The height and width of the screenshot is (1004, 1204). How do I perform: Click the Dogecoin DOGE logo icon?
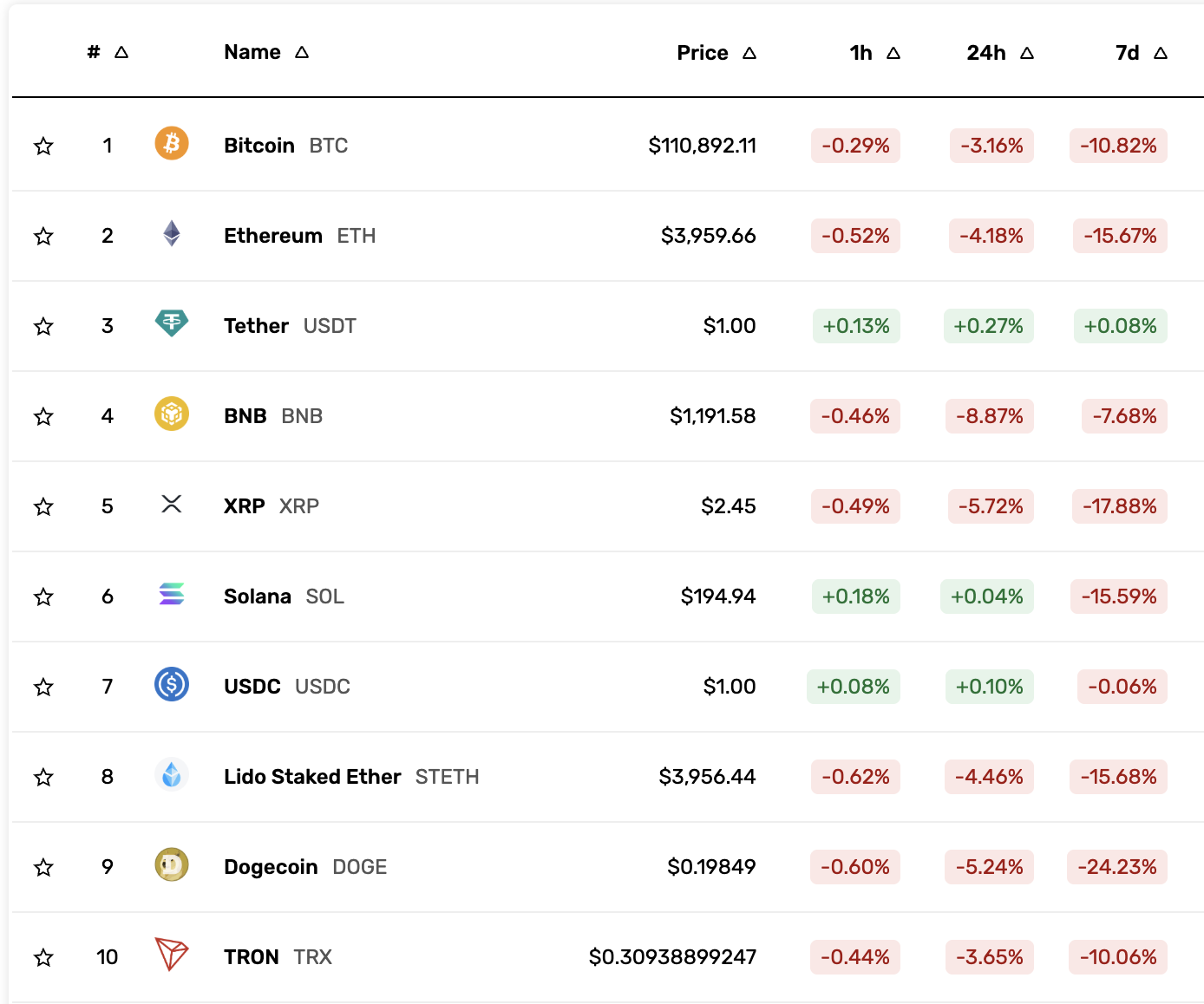pyautogui.click(x=171, y=866)
